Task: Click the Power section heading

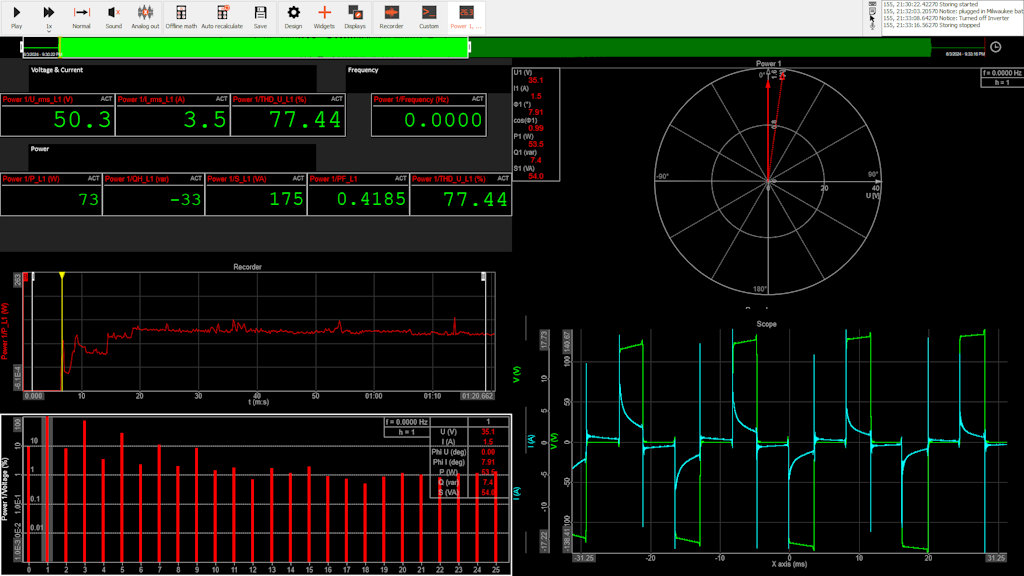Action: (40, 149)
